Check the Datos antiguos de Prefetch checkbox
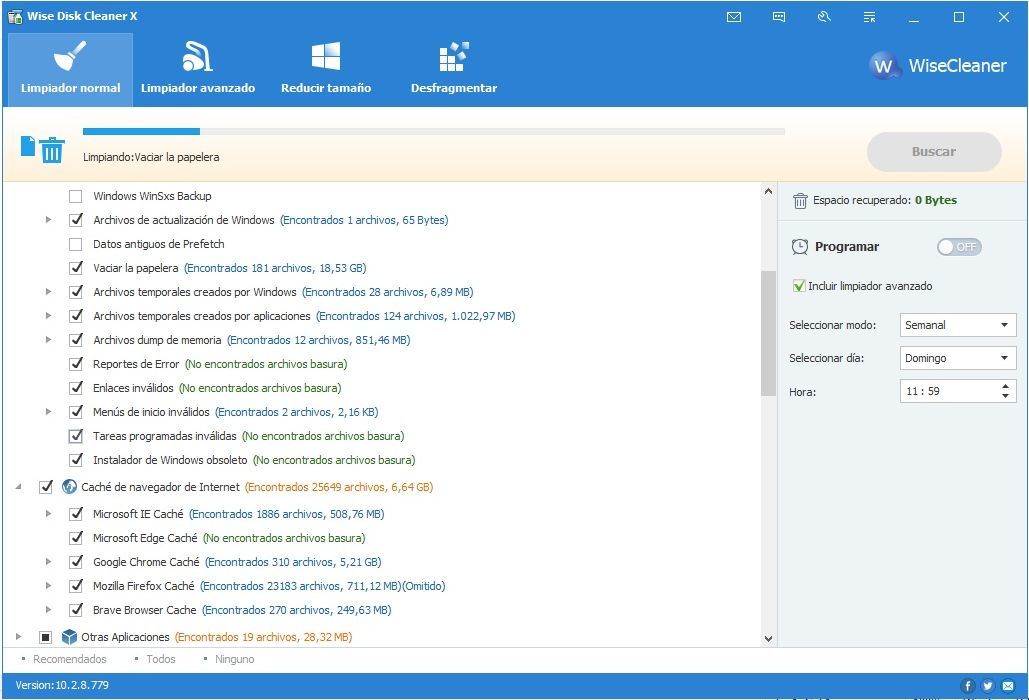 76,244
